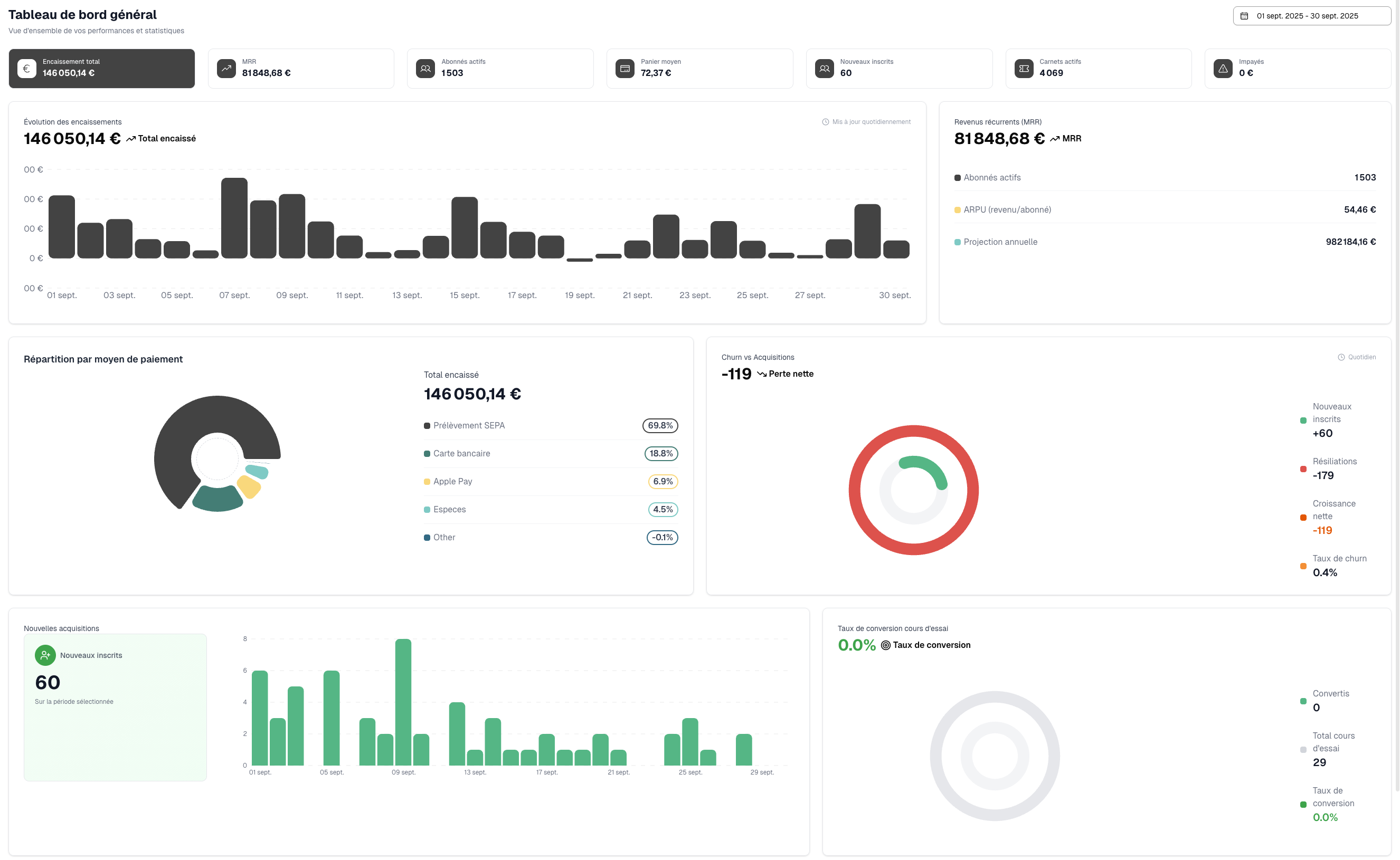Click the tallest green bar at 09 sept.
The image size is (1400, 860).
pos(403,702)
